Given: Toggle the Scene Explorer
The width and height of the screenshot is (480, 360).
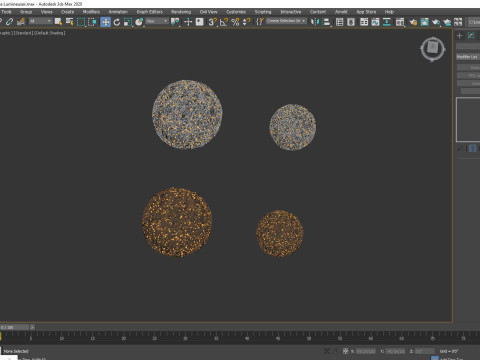Looking at the screenshot, I should (x=339, y=22).
